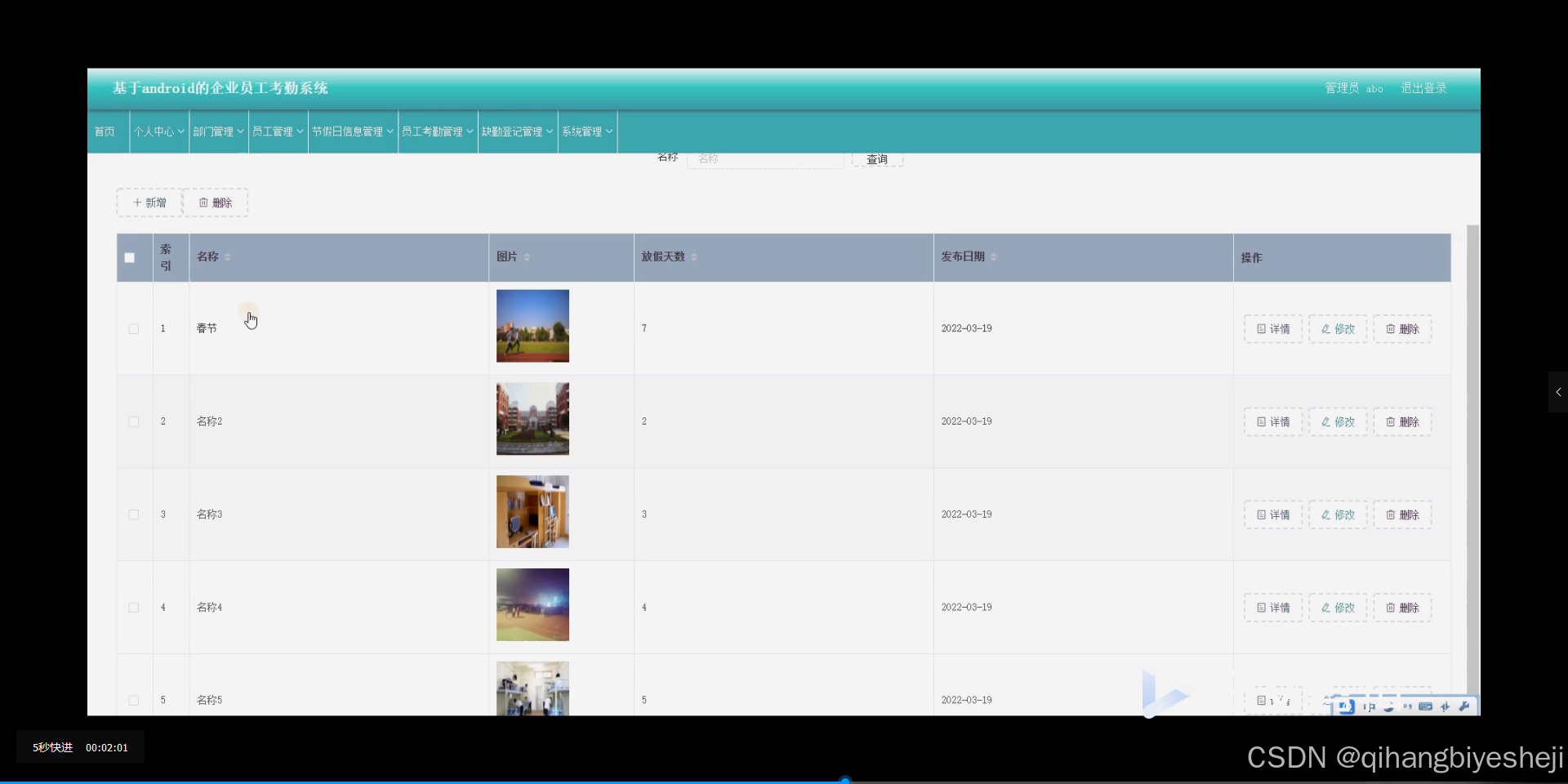
Task: Click sort arrows on 发布日期 column
Action: (x=995, y=256)
